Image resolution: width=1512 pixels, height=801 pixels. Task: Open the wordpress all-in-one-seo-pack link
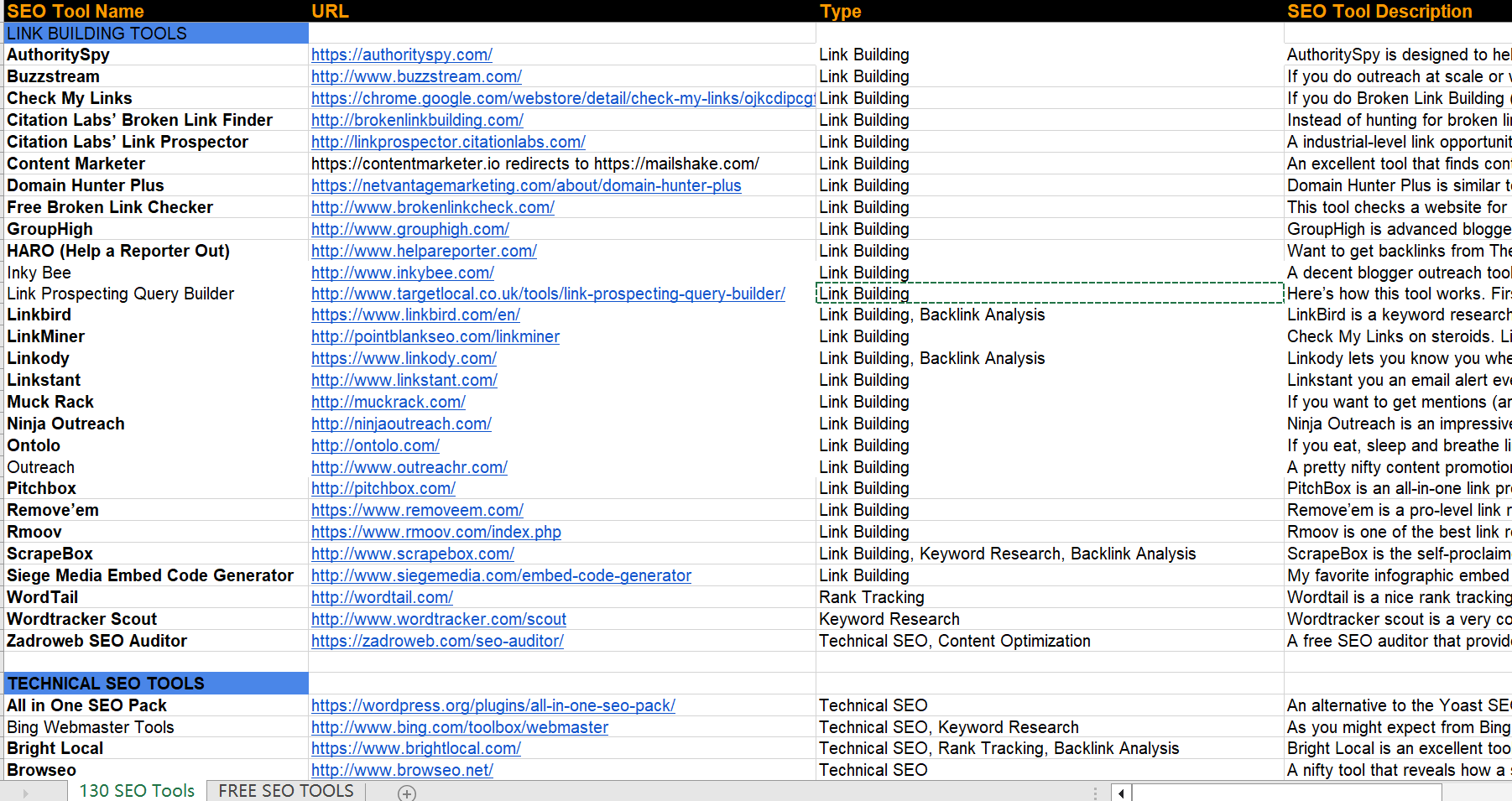coord(493,705)
